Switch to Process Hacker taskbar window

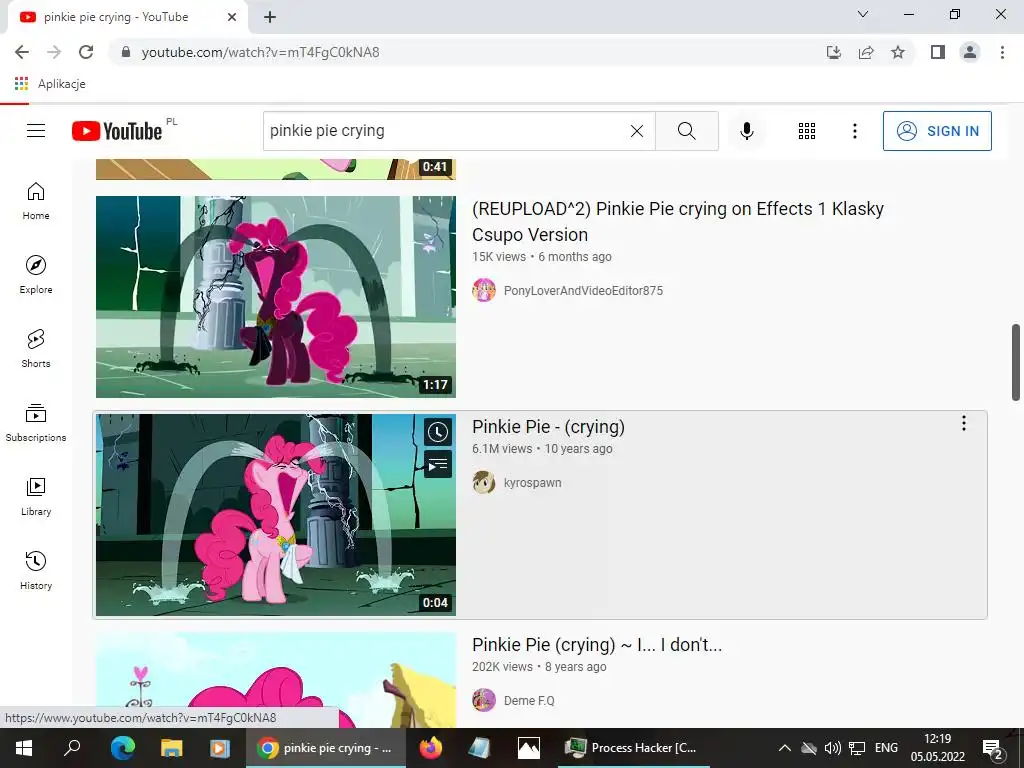[632, 748]
